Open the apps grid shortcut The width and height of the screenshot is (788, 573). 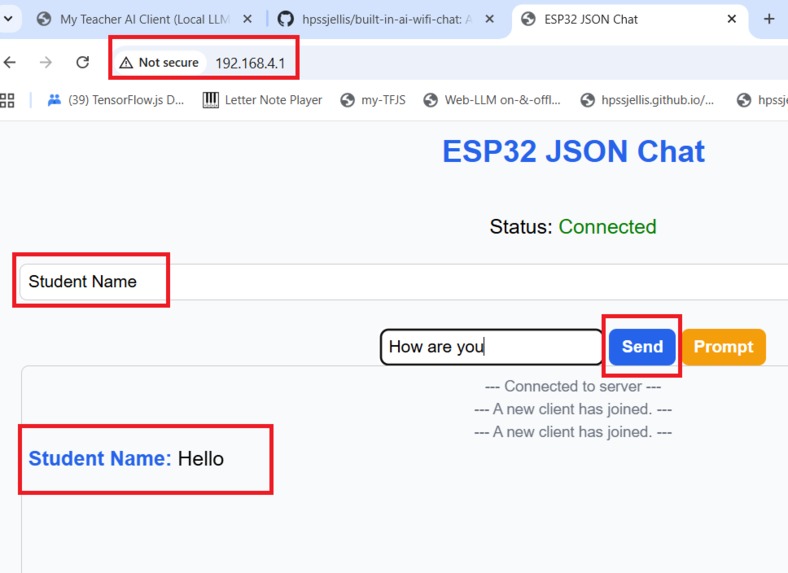click(7, 100)
